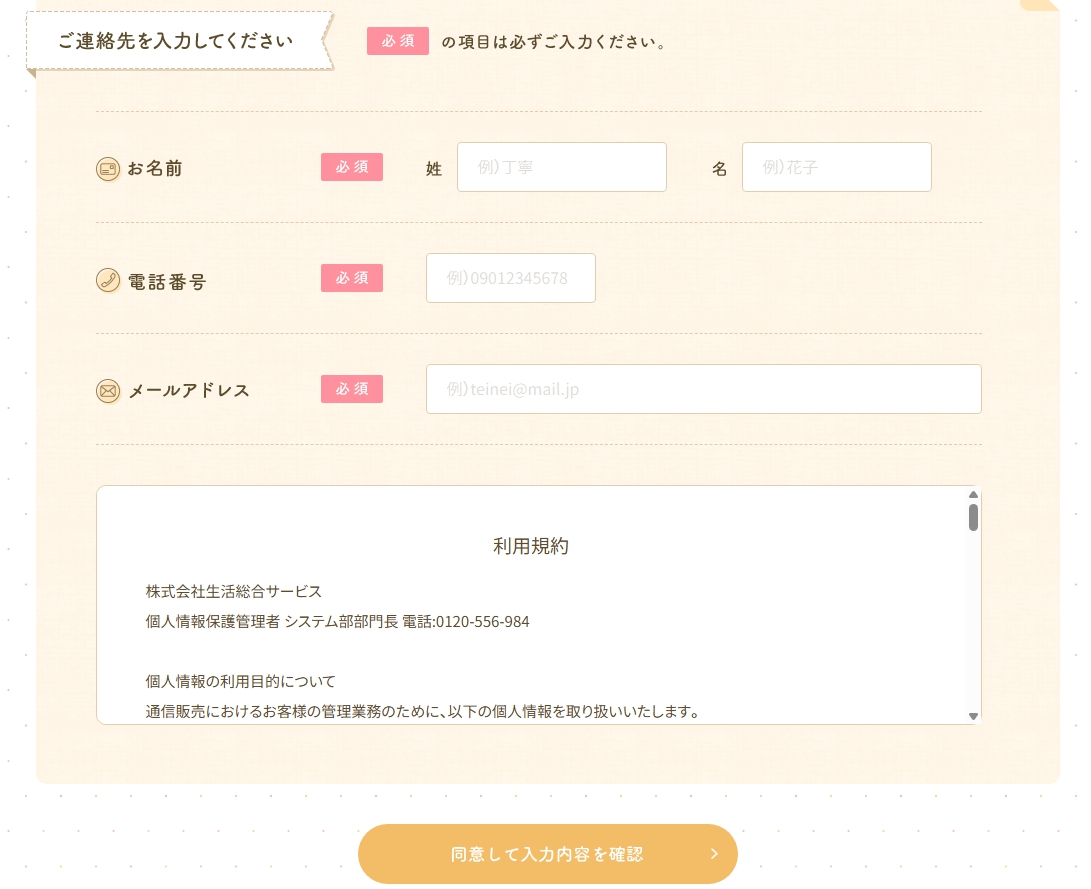The image size is (1091, 889).
Task: Select the 電話番号 phone number input field
Action: click(x=510, y=278)
